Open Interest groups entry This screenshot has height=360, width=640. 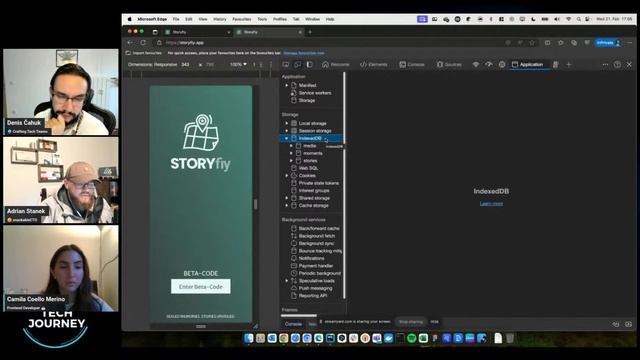coord(314,191)
